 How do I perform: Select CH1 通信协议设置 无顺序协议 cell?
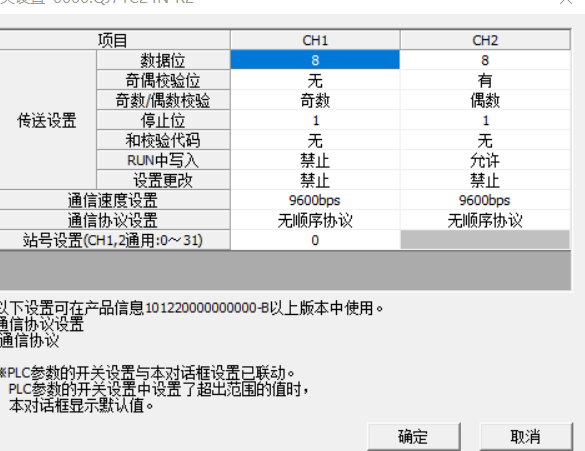tap(315, 220)
